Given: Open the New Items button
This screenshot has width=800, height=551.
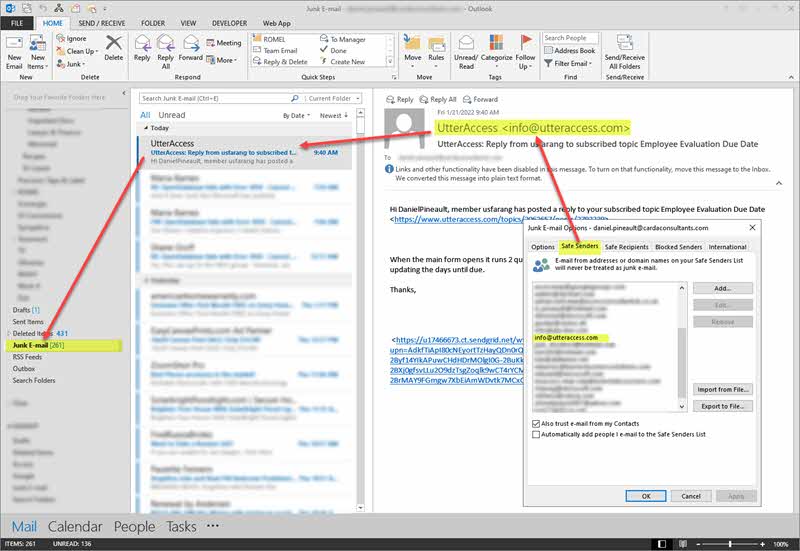Looking at the screenshot, I should [38, 52].
